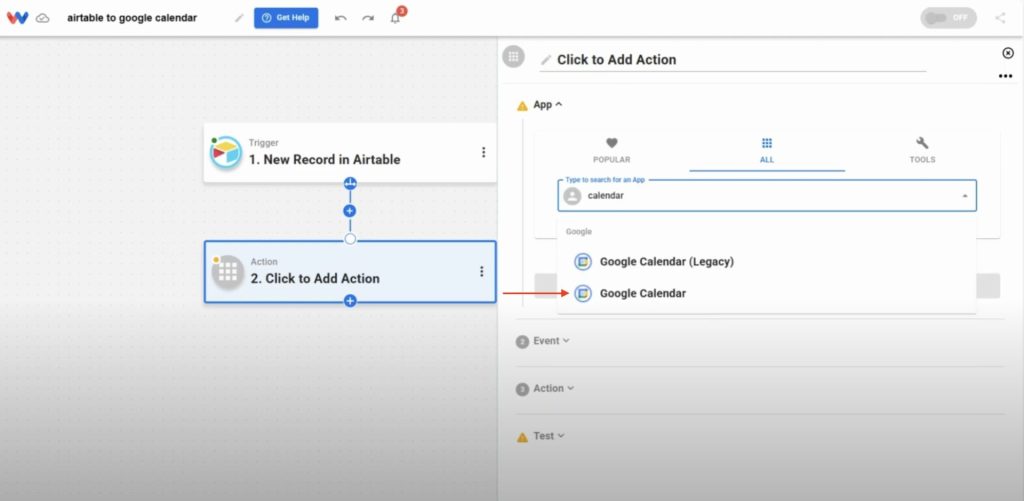Undo the last change
Image resolution: width=1024 pixels, height=501 pixels.
pyautogui.click(x=340, y=18)
